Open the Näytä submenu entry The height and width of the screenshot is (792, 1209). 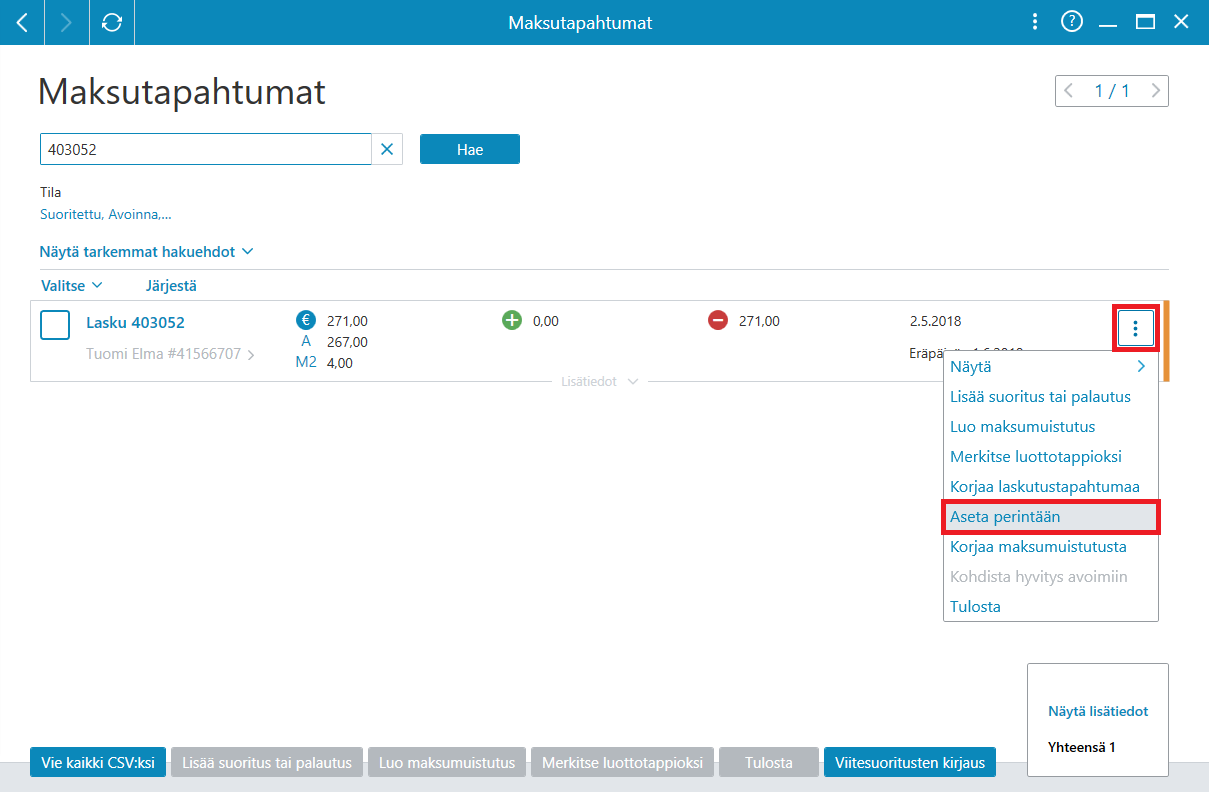(1051, 367)
